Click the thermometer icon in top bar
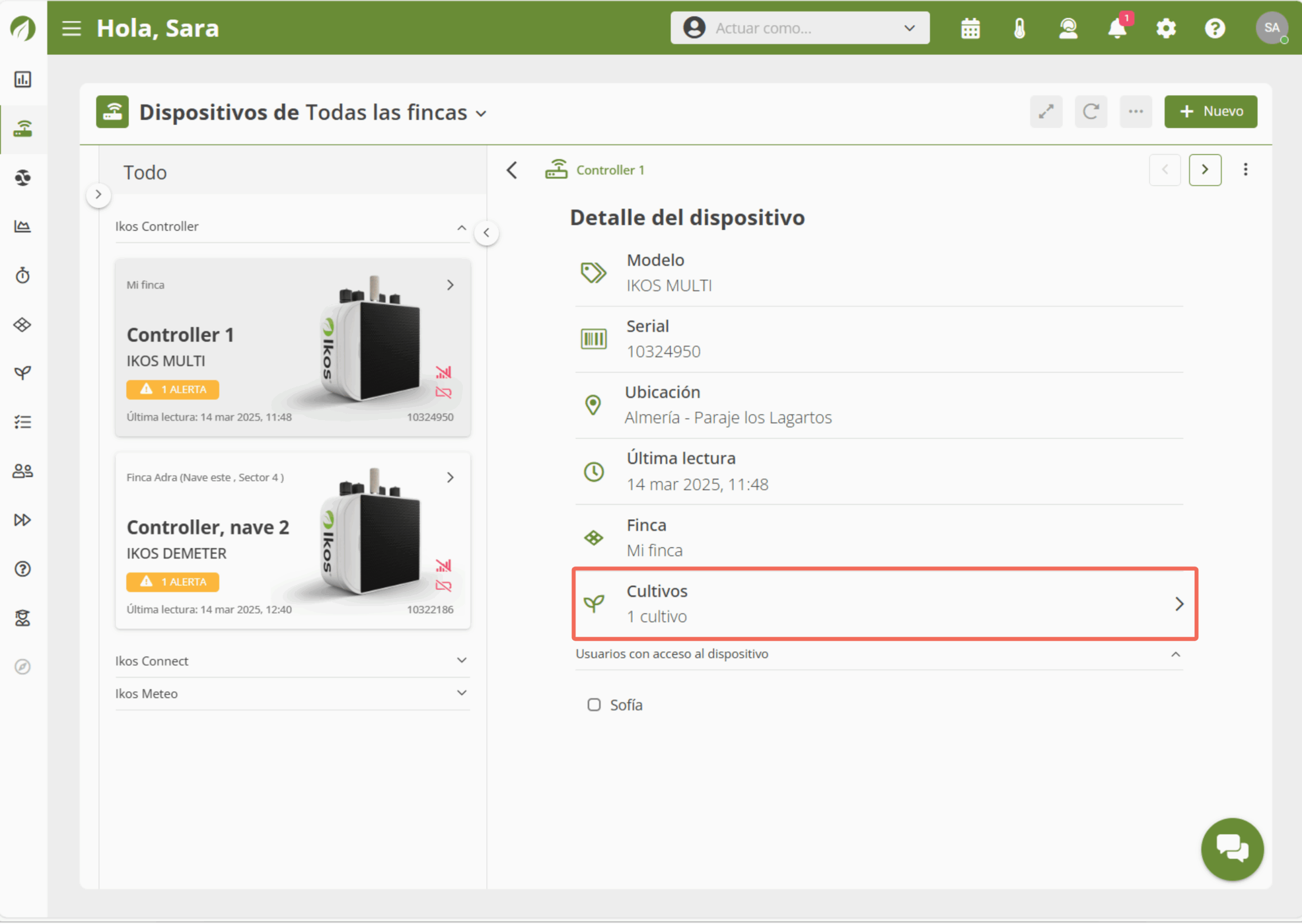The height and width of the screenshot is (924, 1302). click(1019, 28)
